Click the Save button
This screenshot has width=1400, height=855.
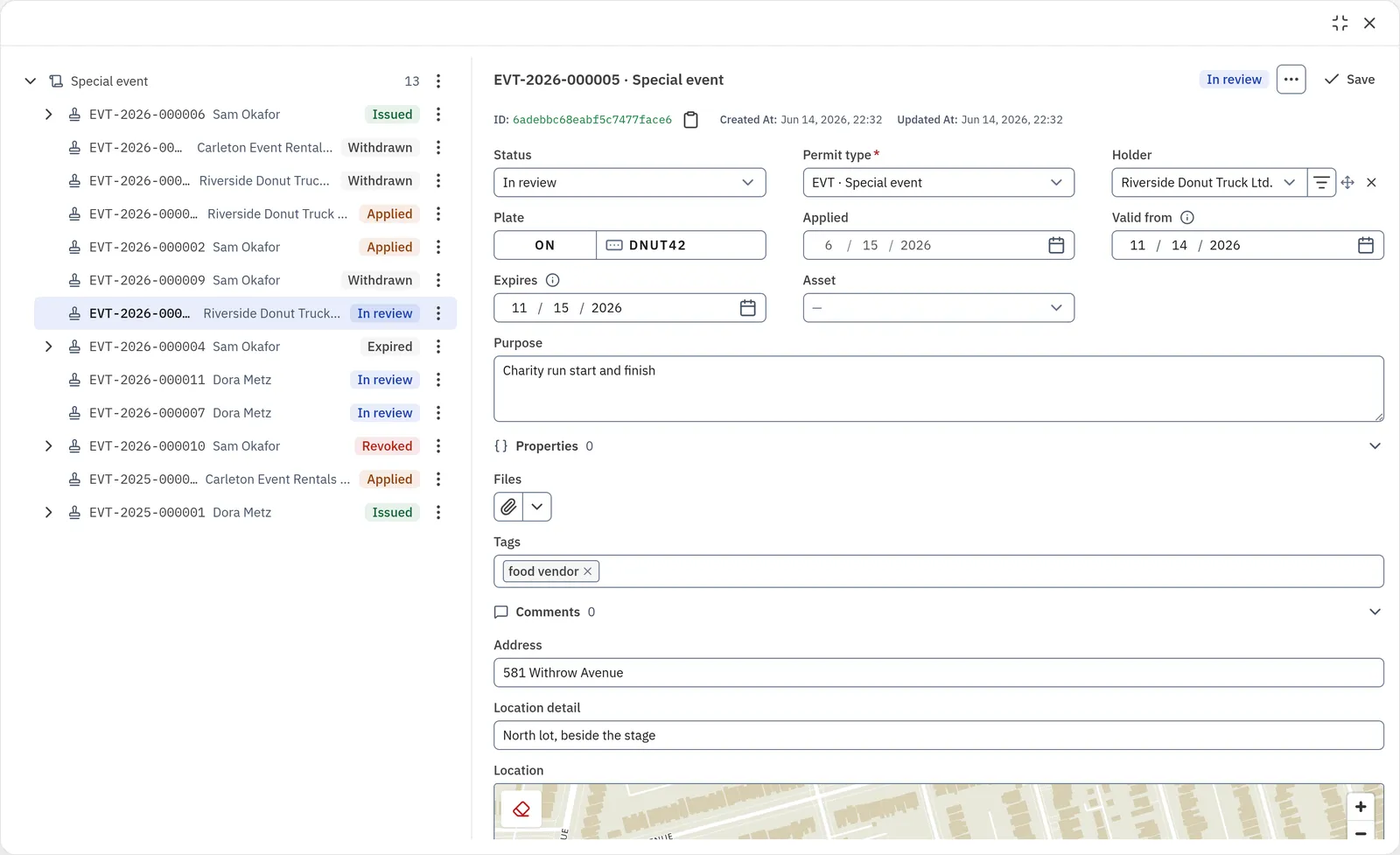[1349, 80]
